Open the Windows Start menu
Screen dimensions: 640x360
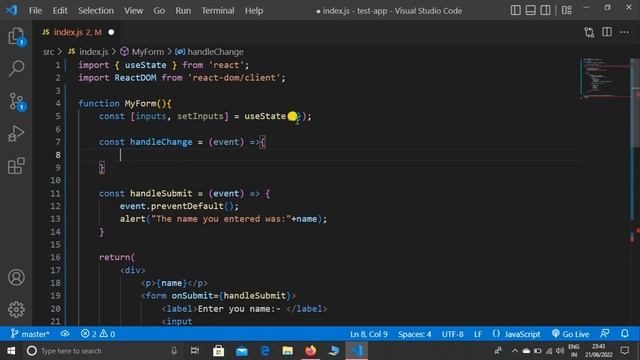[11, 351]
